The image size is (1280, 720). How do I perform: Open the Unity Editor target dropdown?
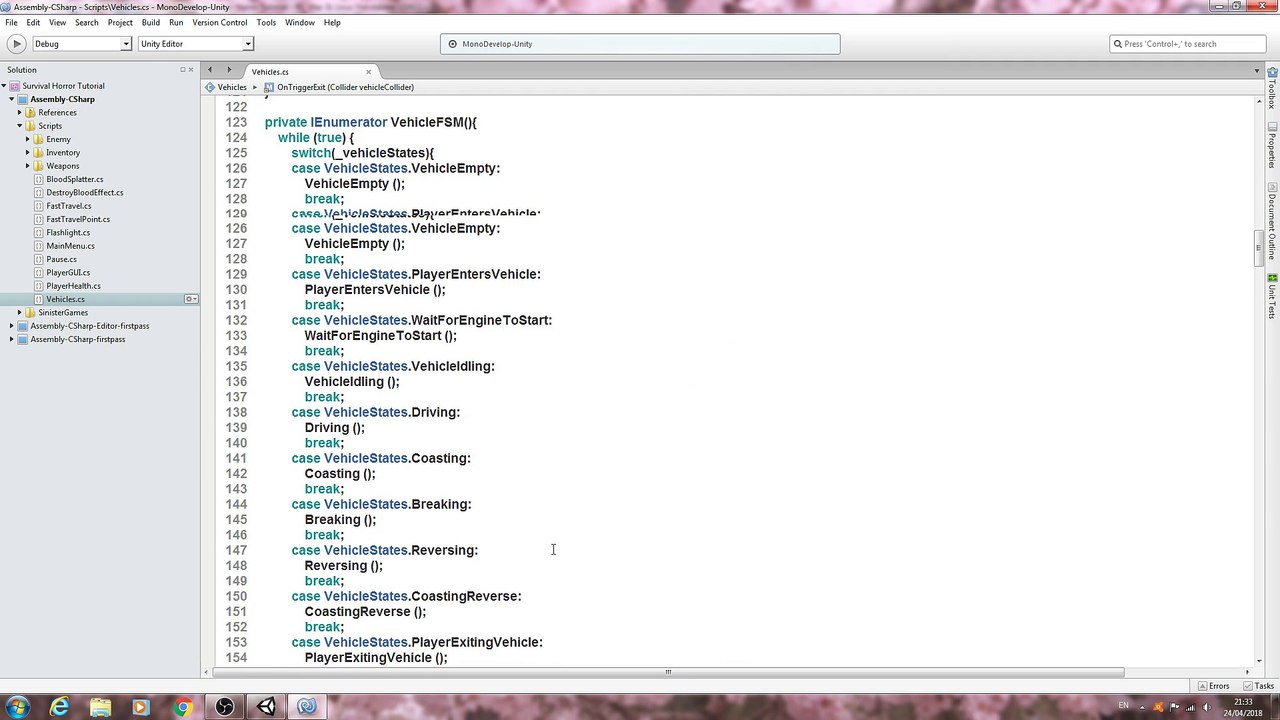[x=195, y=44]
